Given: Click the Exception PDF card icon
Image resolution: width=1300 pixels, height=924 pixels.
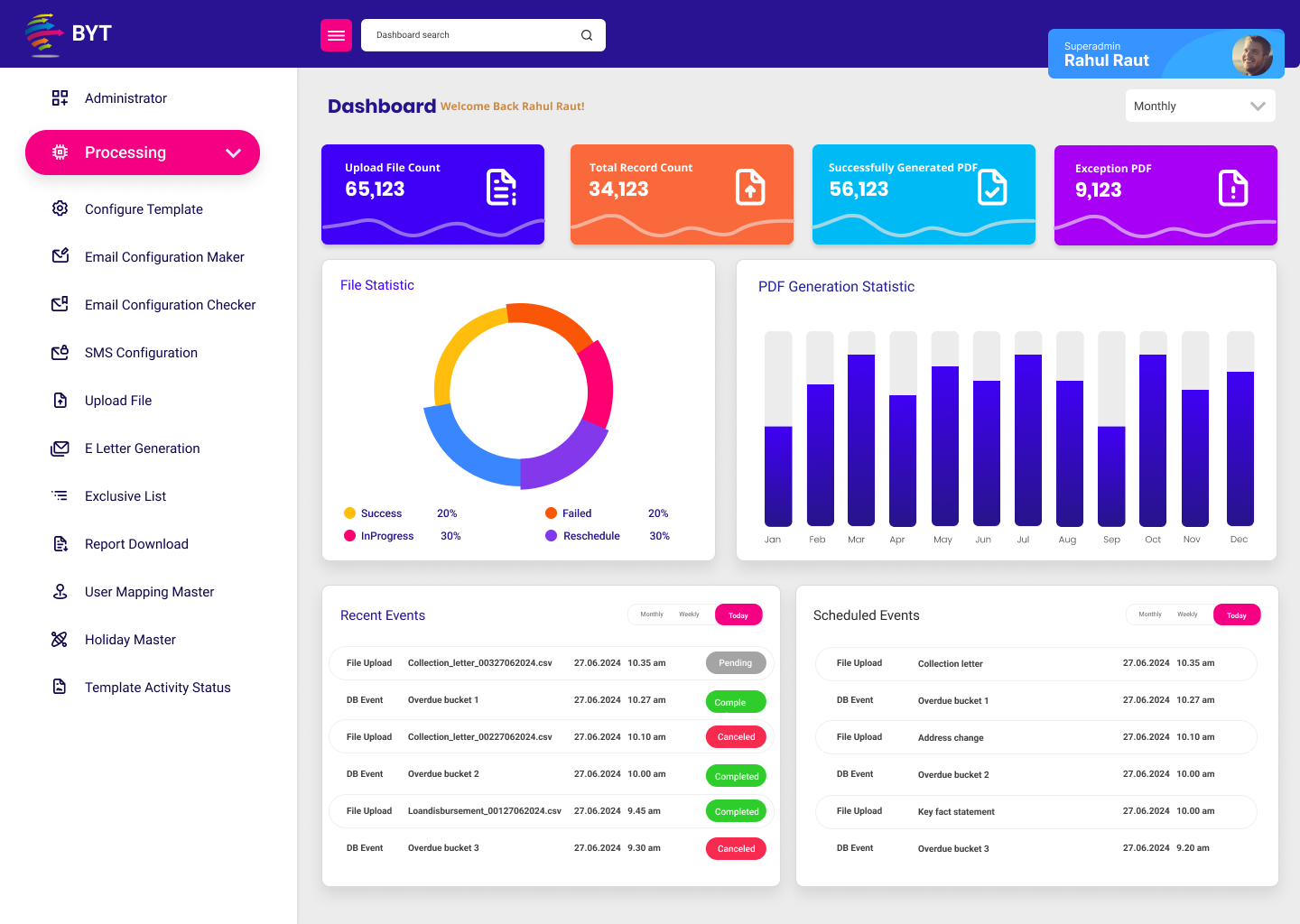Looking at the screenshot, I should (1232, 189).
